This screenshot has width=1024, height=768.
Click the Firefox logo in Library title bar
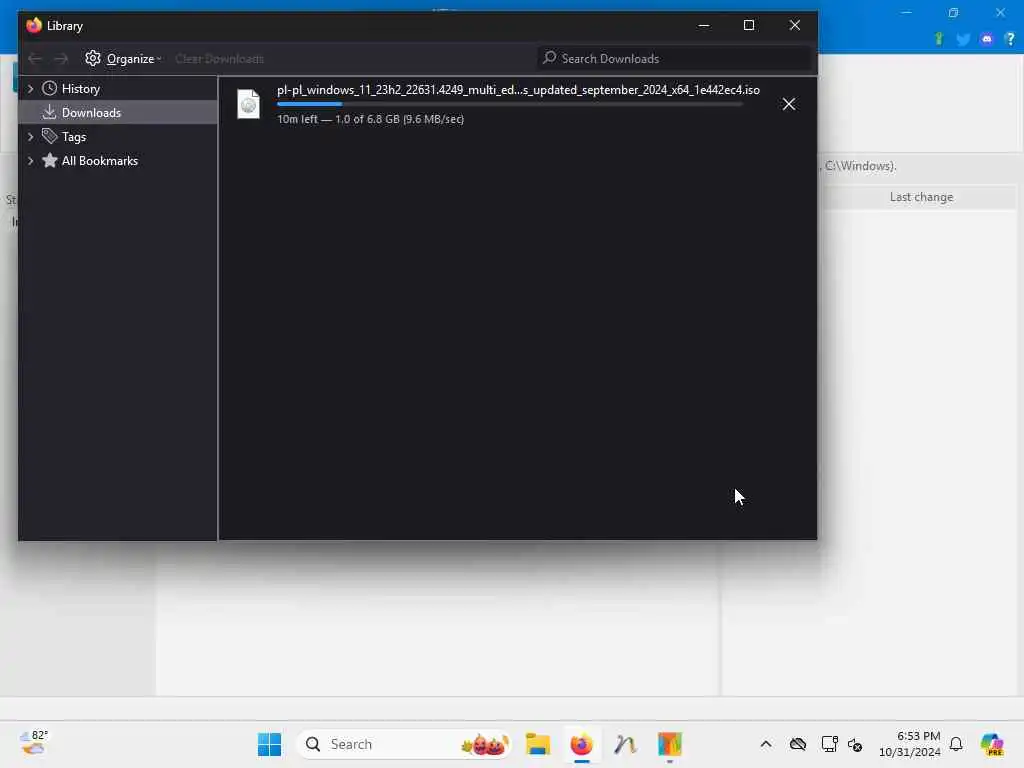click(x=34, y=25)
